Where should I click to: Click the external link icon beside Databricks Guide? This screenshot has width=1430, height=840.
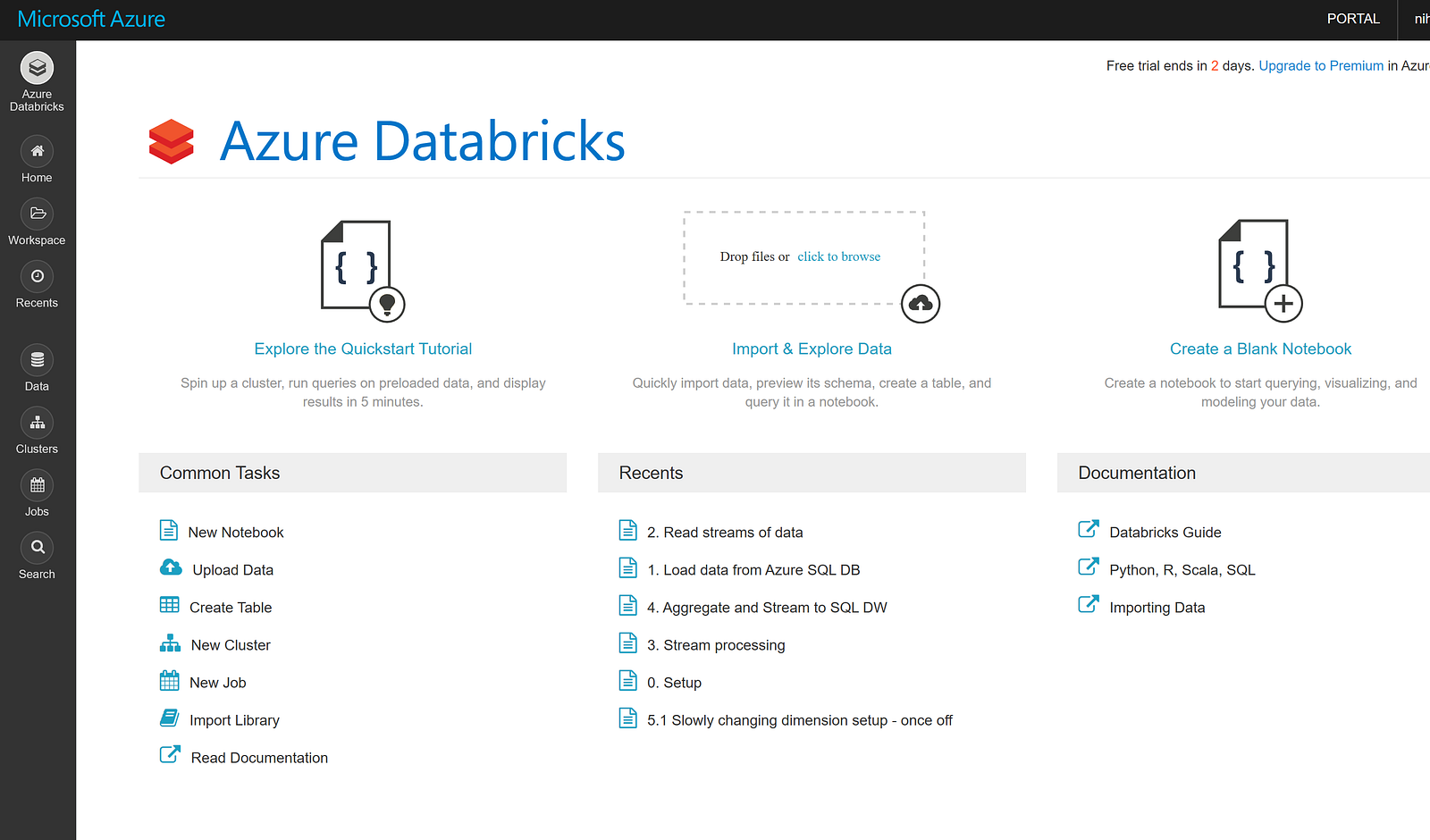click(1089, 529)
